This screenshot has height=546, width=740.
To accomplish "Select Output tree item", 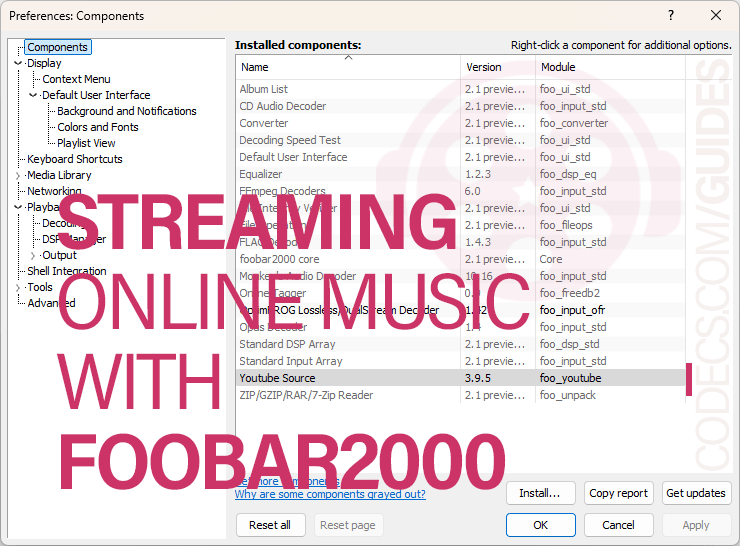I will [x=59, y=255].
